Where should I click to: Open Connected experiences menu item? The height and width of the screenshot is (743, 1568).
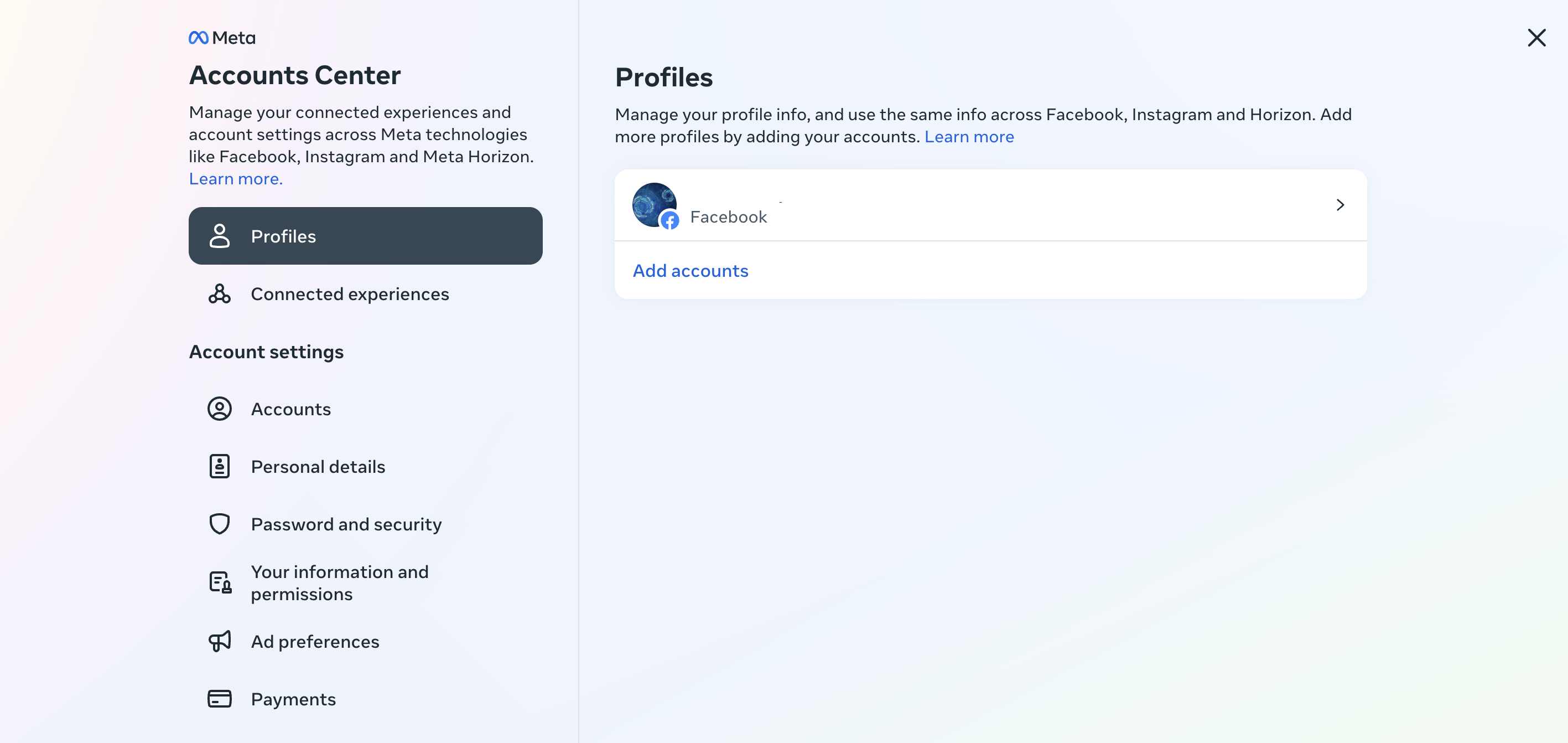click(x=365, y=293)
